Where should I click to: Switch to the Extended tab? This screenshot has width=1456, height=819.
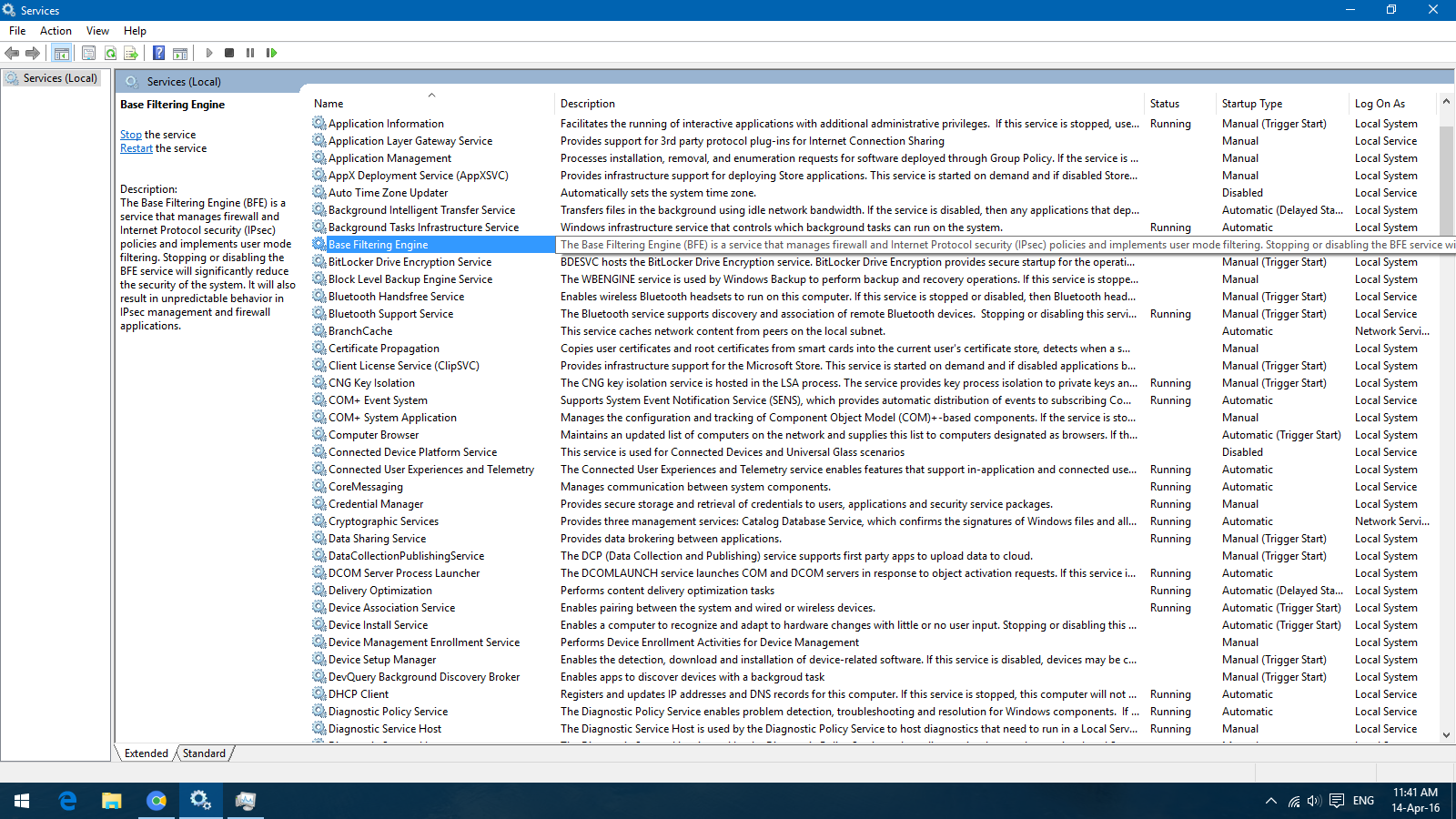[147, 753]
